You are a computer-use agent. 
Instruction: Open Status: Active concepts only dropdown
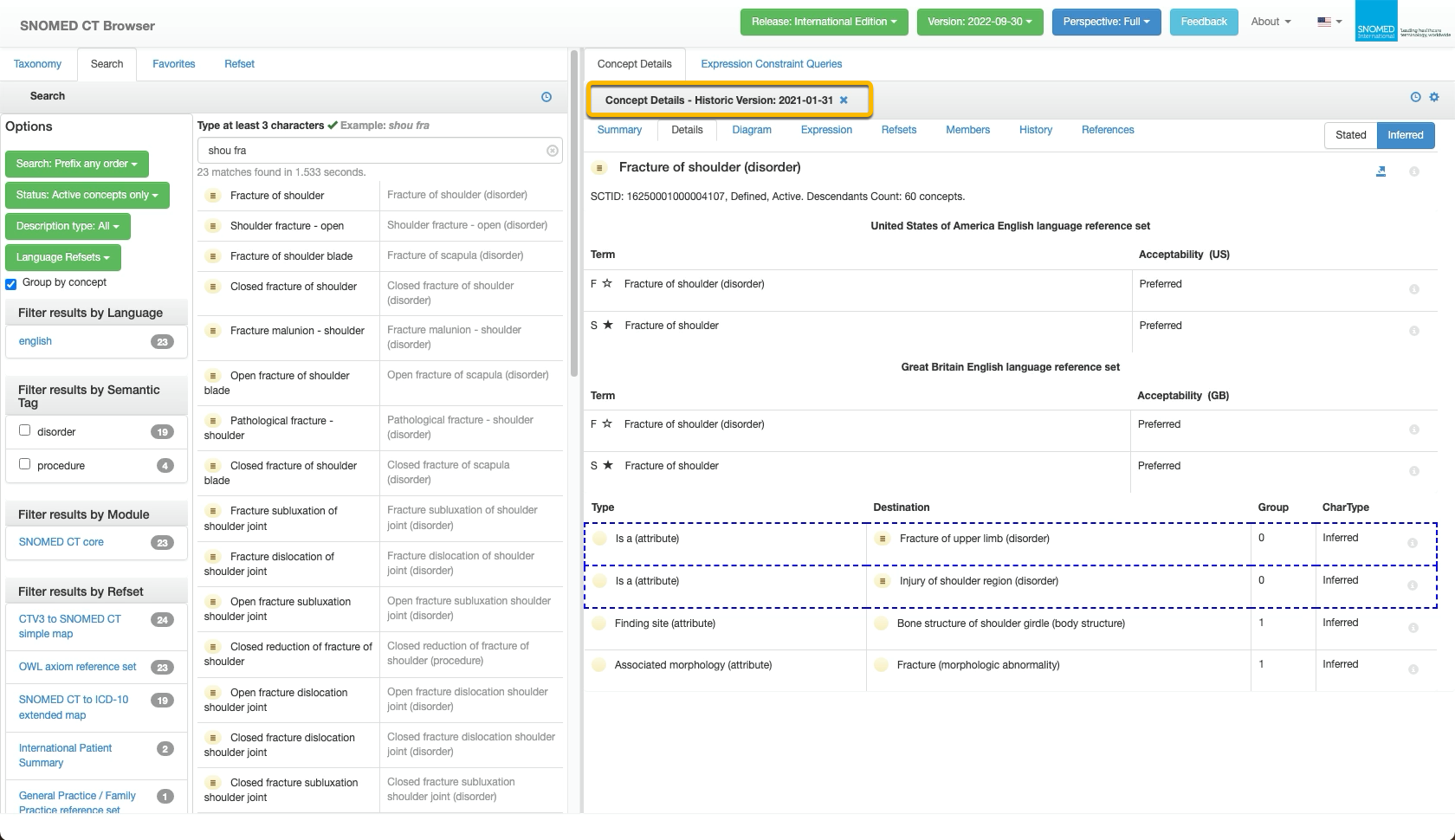coord(87,195)
